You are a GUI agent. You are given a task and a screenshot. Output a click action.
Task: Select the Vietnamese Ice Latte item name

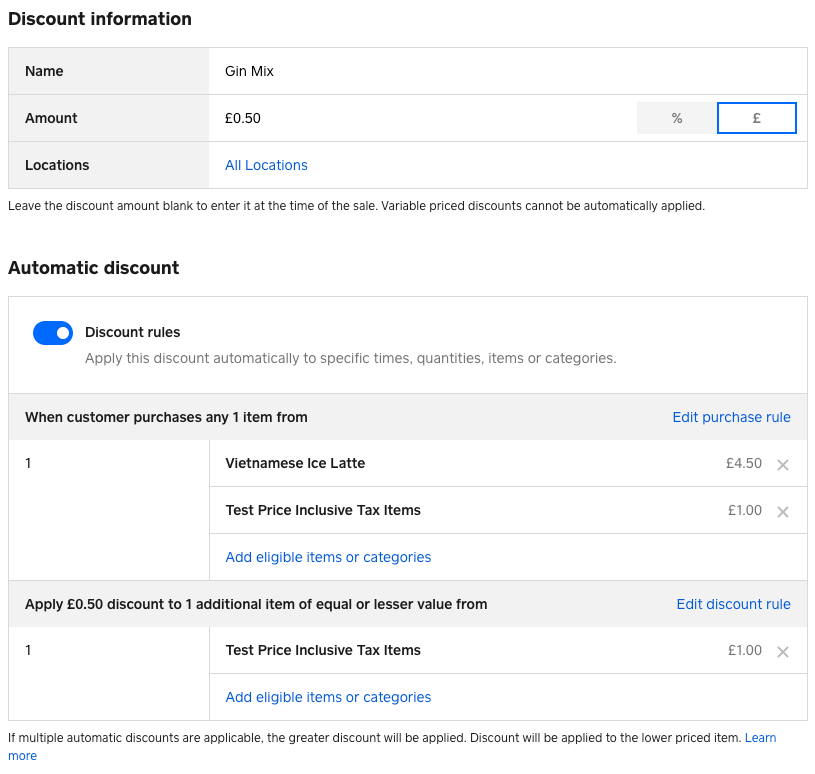[295, 463]
